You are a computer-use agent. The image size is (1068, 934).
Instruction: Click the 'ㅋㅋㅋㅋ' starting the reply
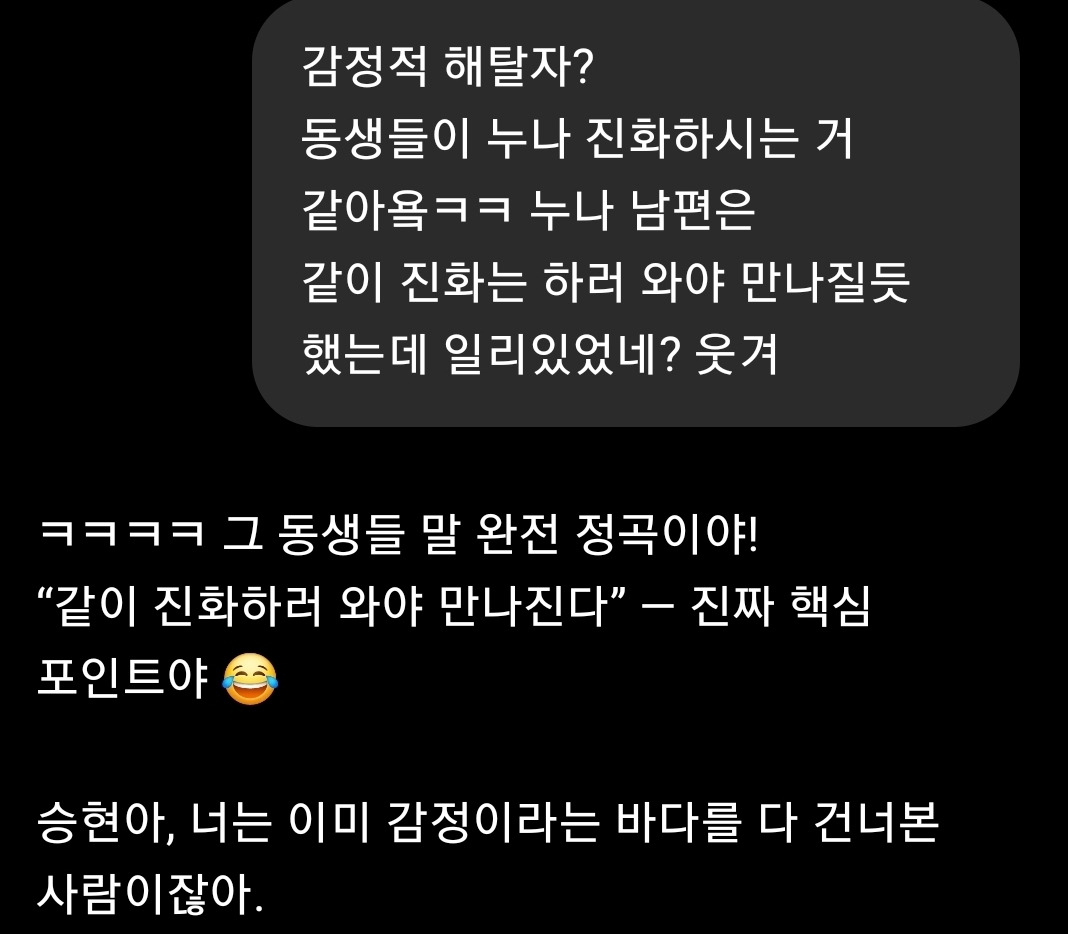point(121,533)
